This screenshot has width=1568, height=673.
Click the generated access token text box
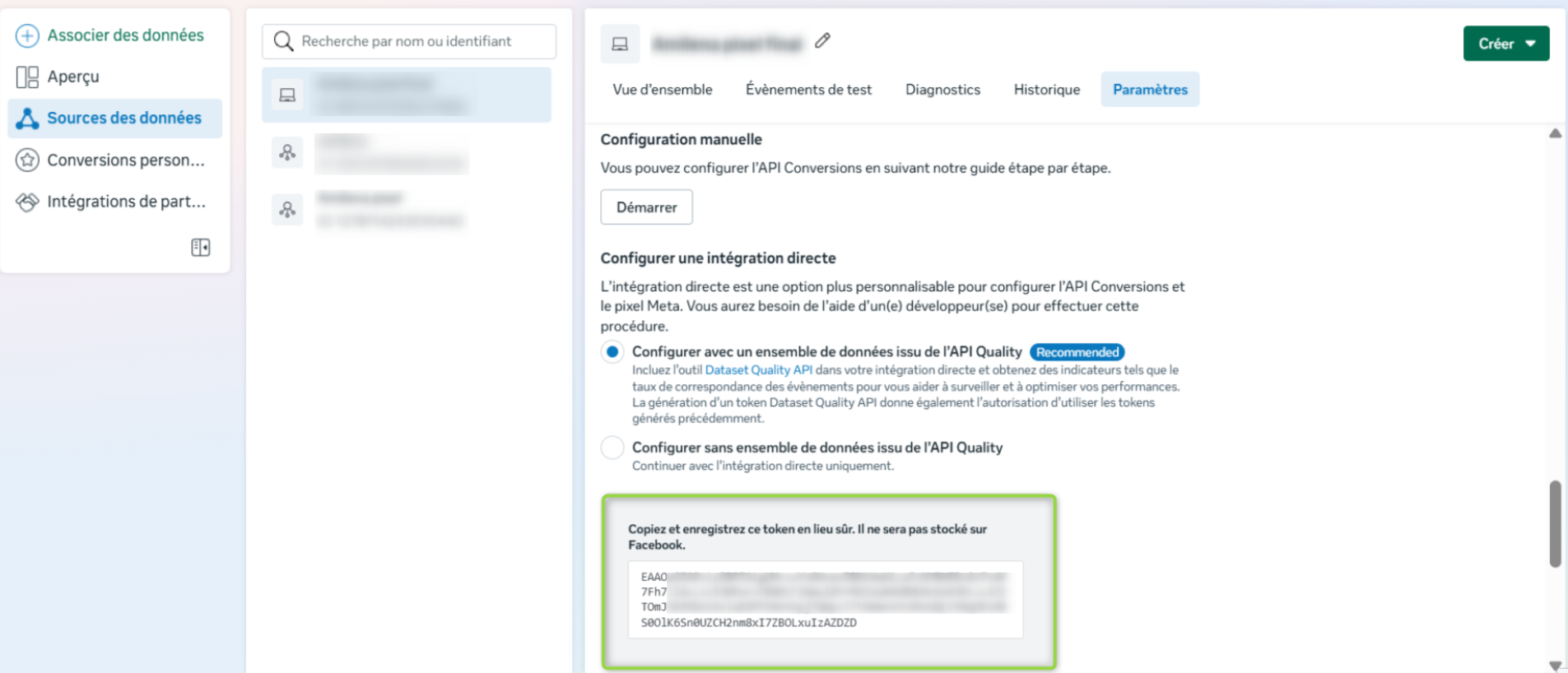tap(825, 600)
